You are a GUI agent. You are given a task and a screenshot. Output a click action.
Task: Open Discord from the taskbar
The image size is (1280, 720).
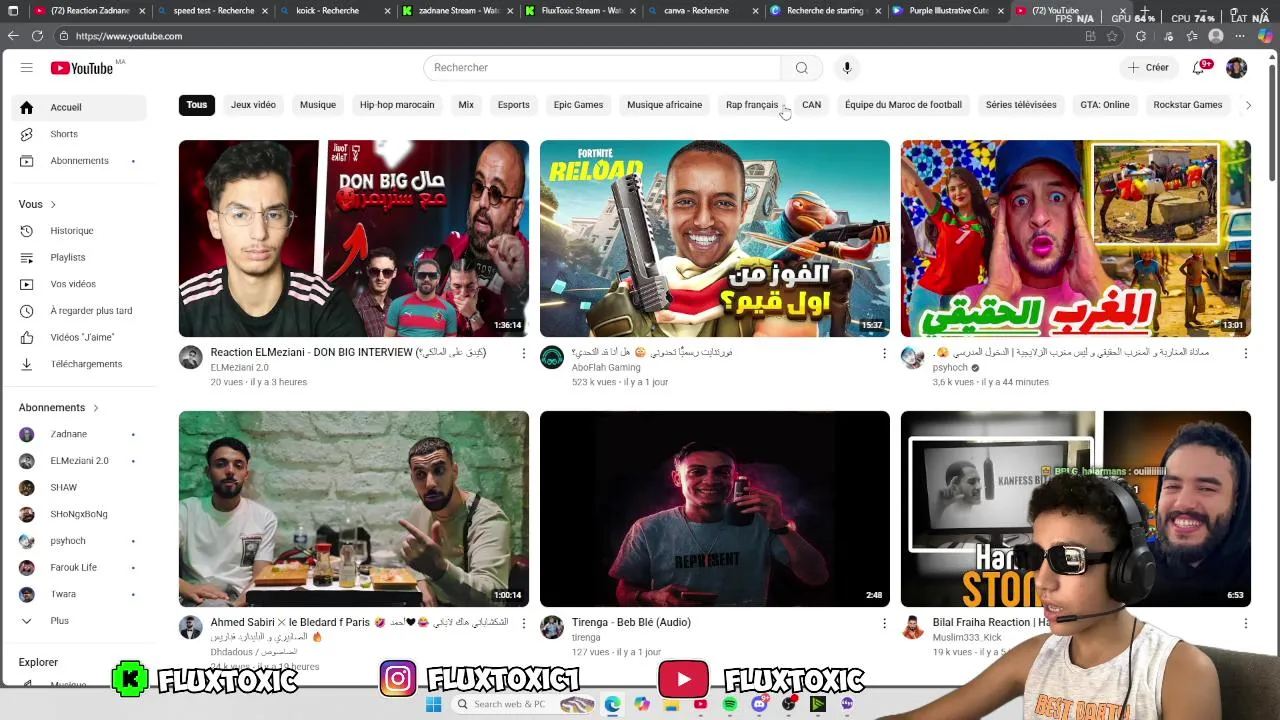pos(759,704)
